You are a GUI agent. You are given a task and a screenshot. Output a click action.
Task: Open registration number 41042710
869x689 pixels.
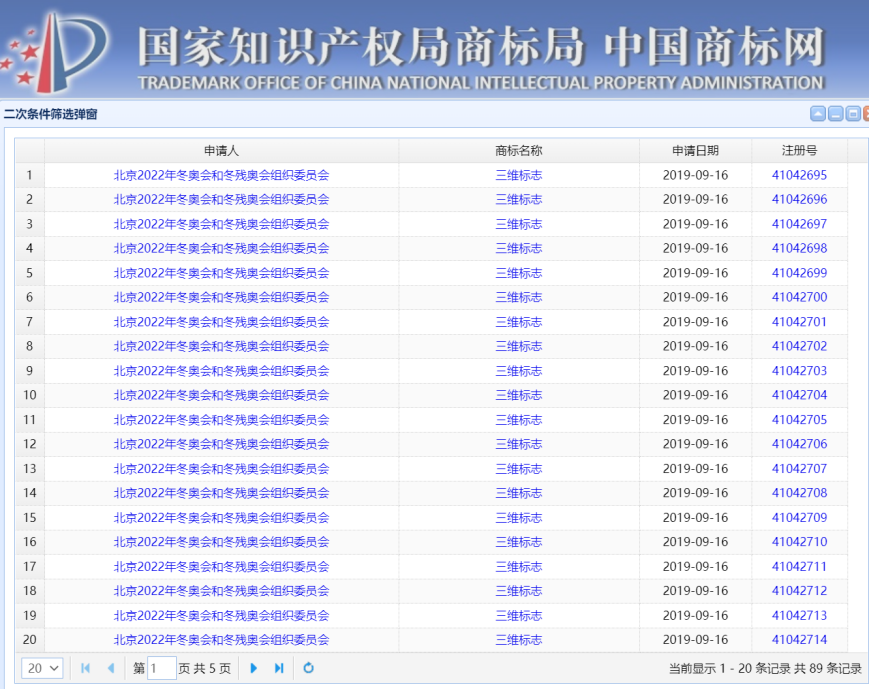click(799, 542)
